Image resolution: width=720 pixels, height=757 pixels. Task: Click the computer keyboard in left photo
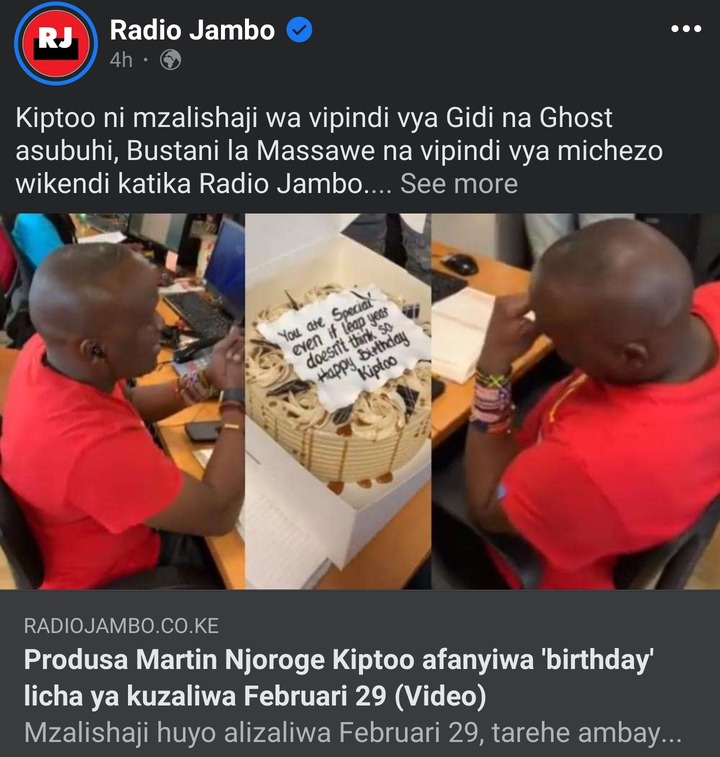tap(199, 313)
